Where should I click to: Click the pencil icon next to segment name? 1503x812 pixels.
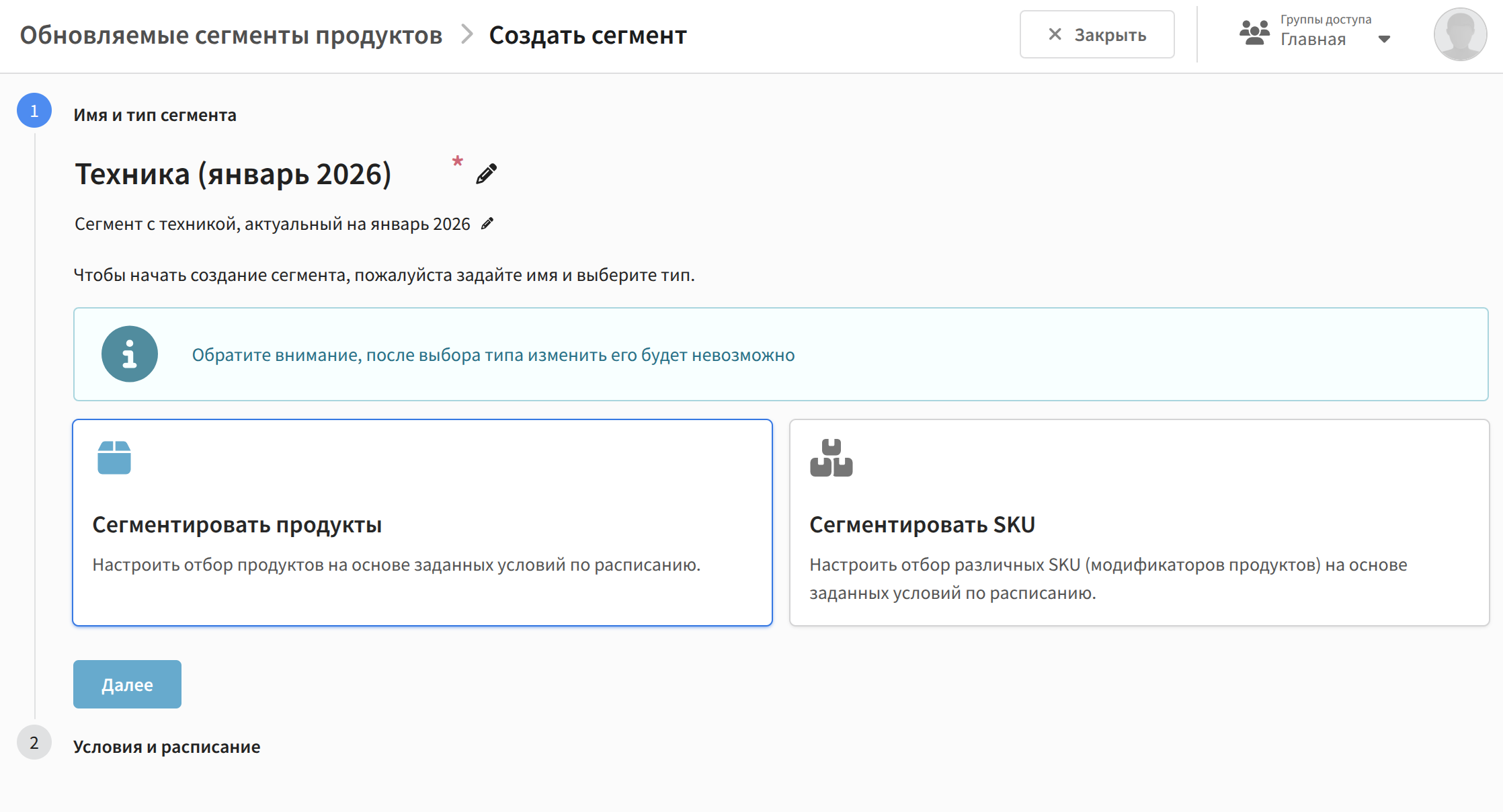click(x=486, y=174)
